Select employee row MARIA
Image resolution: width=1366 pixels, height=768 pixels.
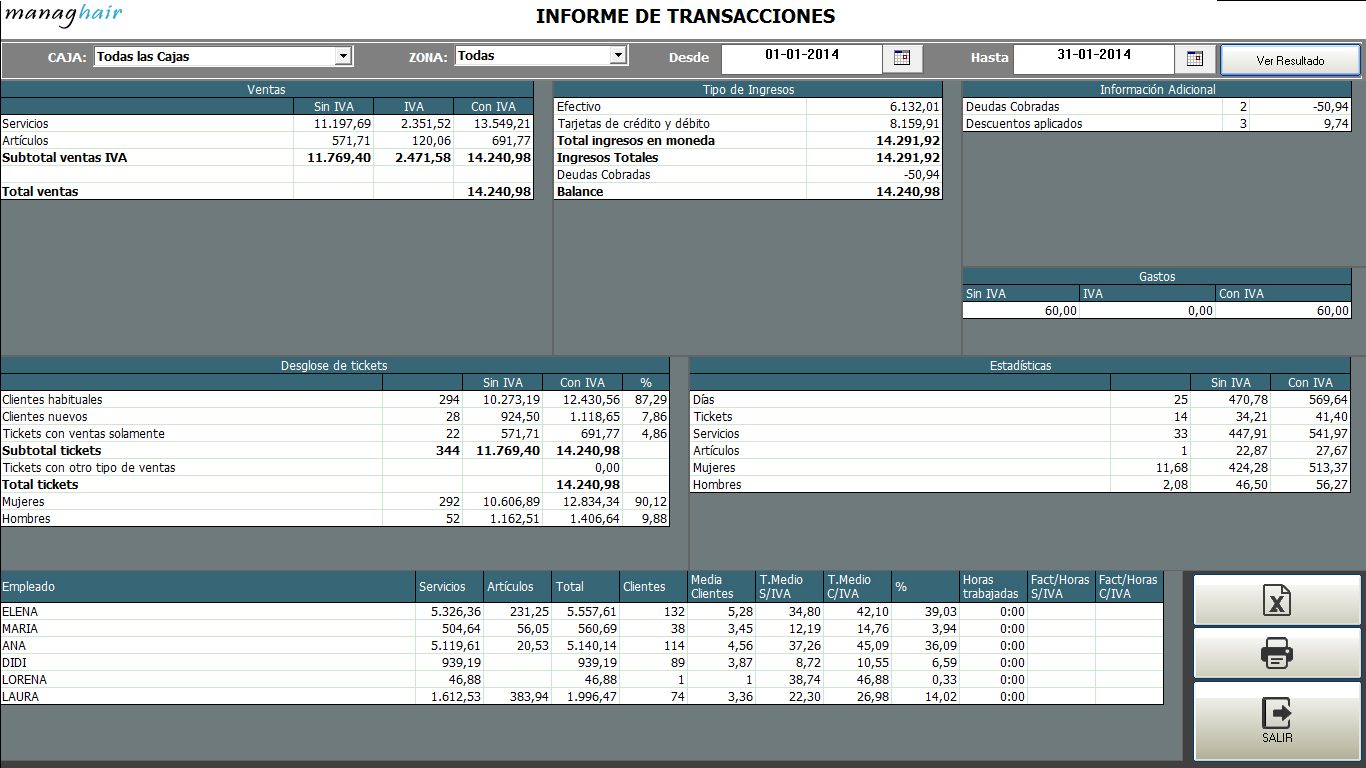[x=582, y=628]
